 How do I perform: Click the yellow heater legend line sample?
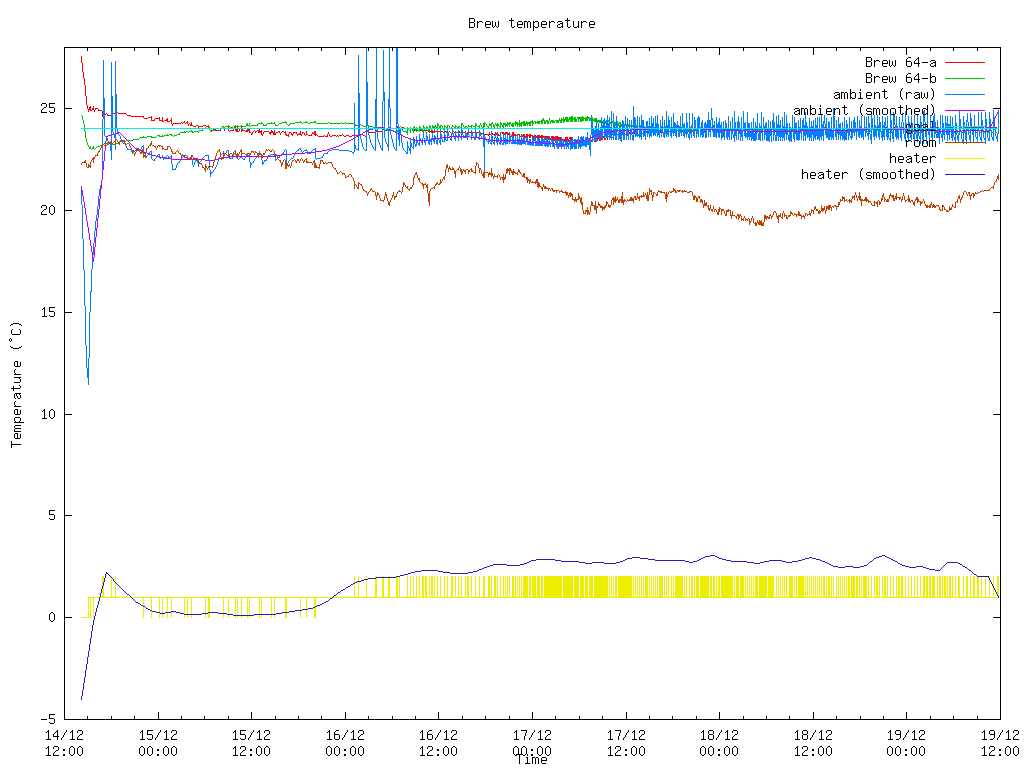tap(965, 158)
